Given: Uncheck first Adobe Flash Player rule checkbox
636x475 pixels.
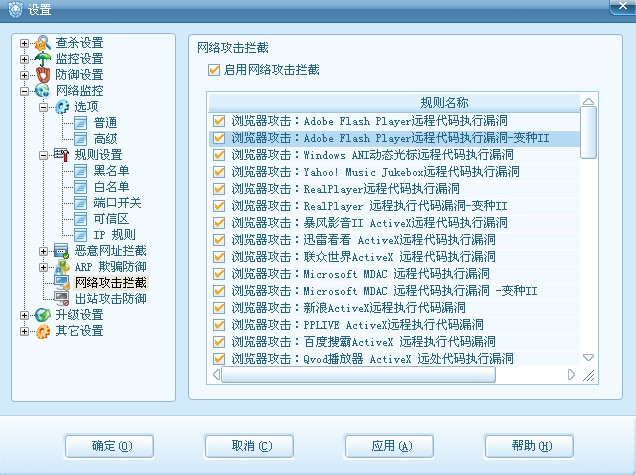Looking at the screenshot, I should 219,121.
